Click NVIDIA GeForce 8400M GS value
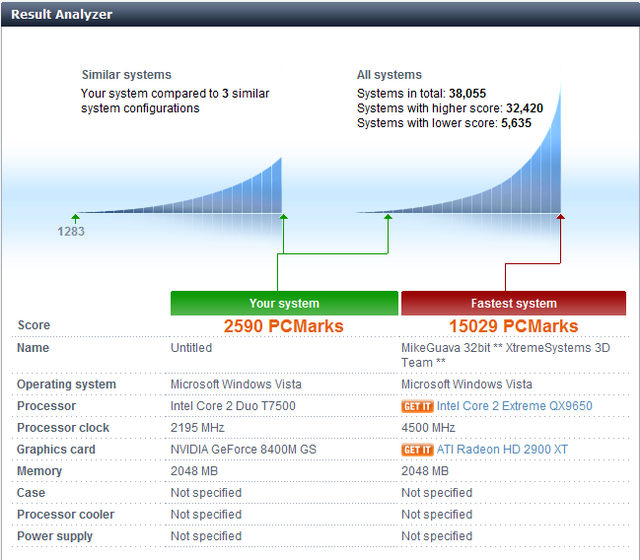Image resolution: width=640 pixels, height=560 pixels. [243, 449]
